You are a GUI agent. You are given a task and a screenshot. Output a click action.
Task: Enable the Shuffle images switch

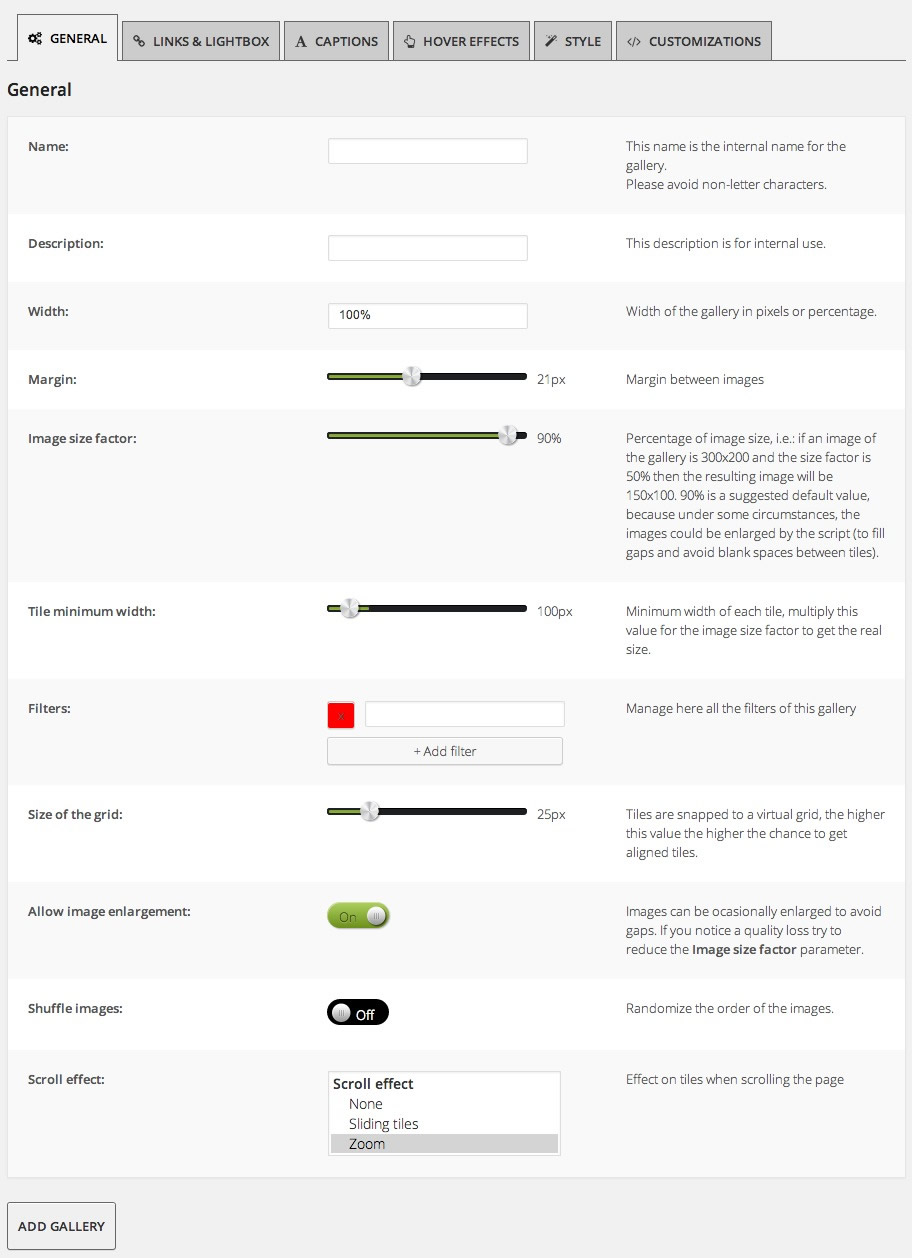click(358, 1013)
